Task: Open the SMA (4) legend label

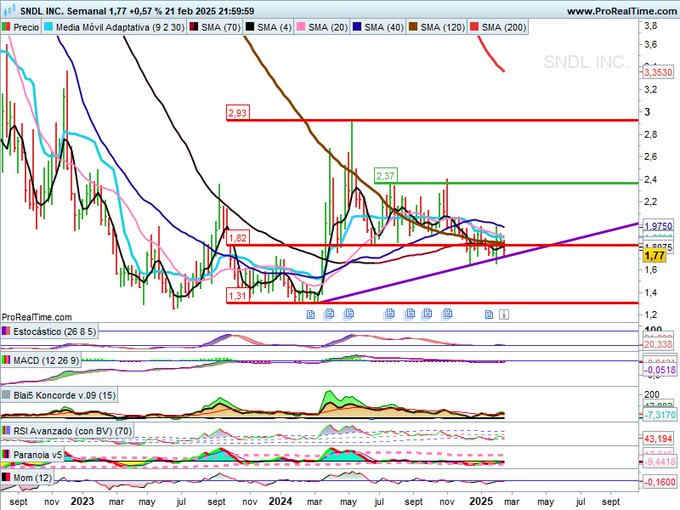Action: pyautogui.click(x=274, y=27)
